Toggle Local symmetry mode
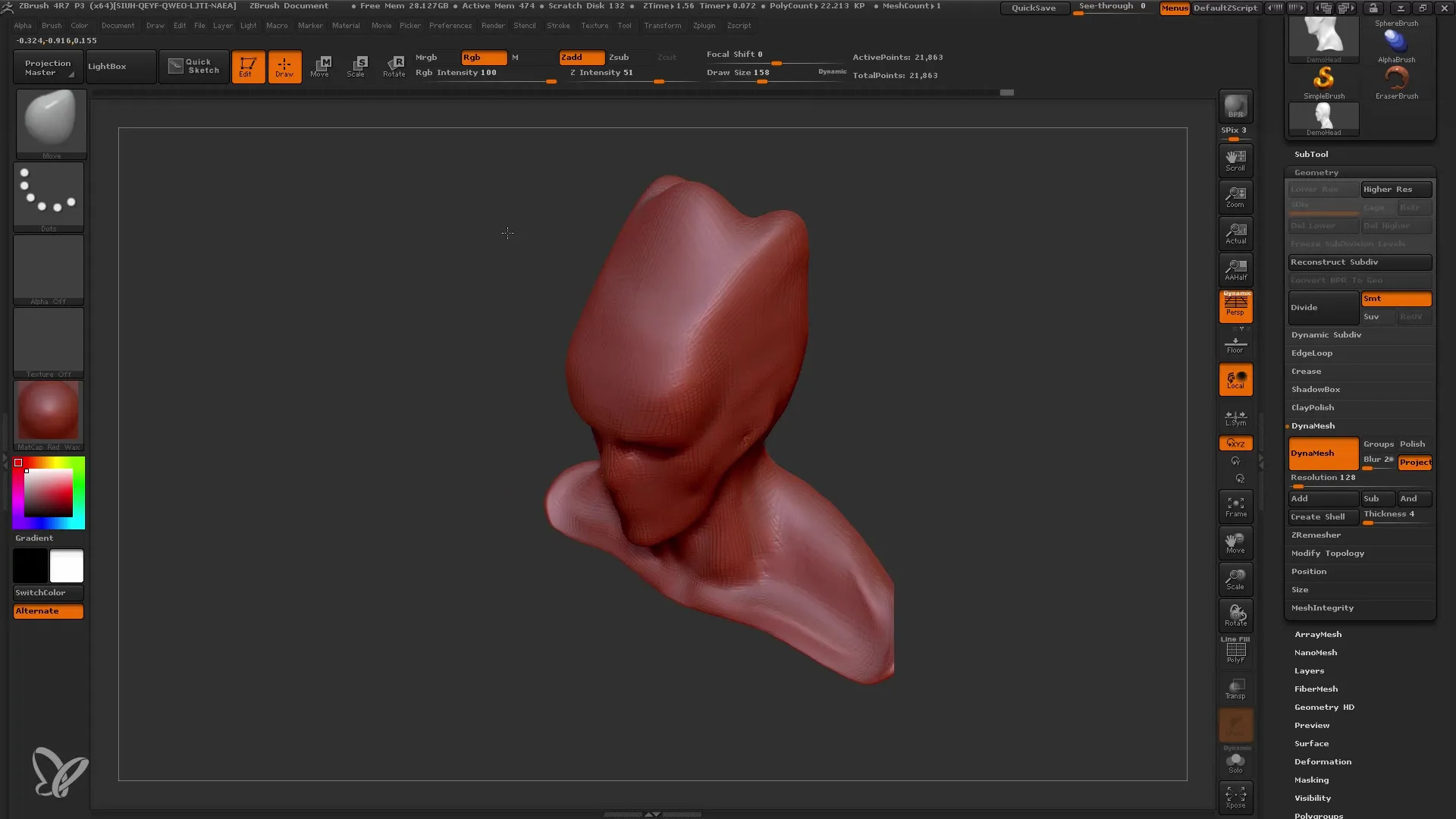Image resolution: width=1456 pixels, height=819 pixels. pos(1235,379)
